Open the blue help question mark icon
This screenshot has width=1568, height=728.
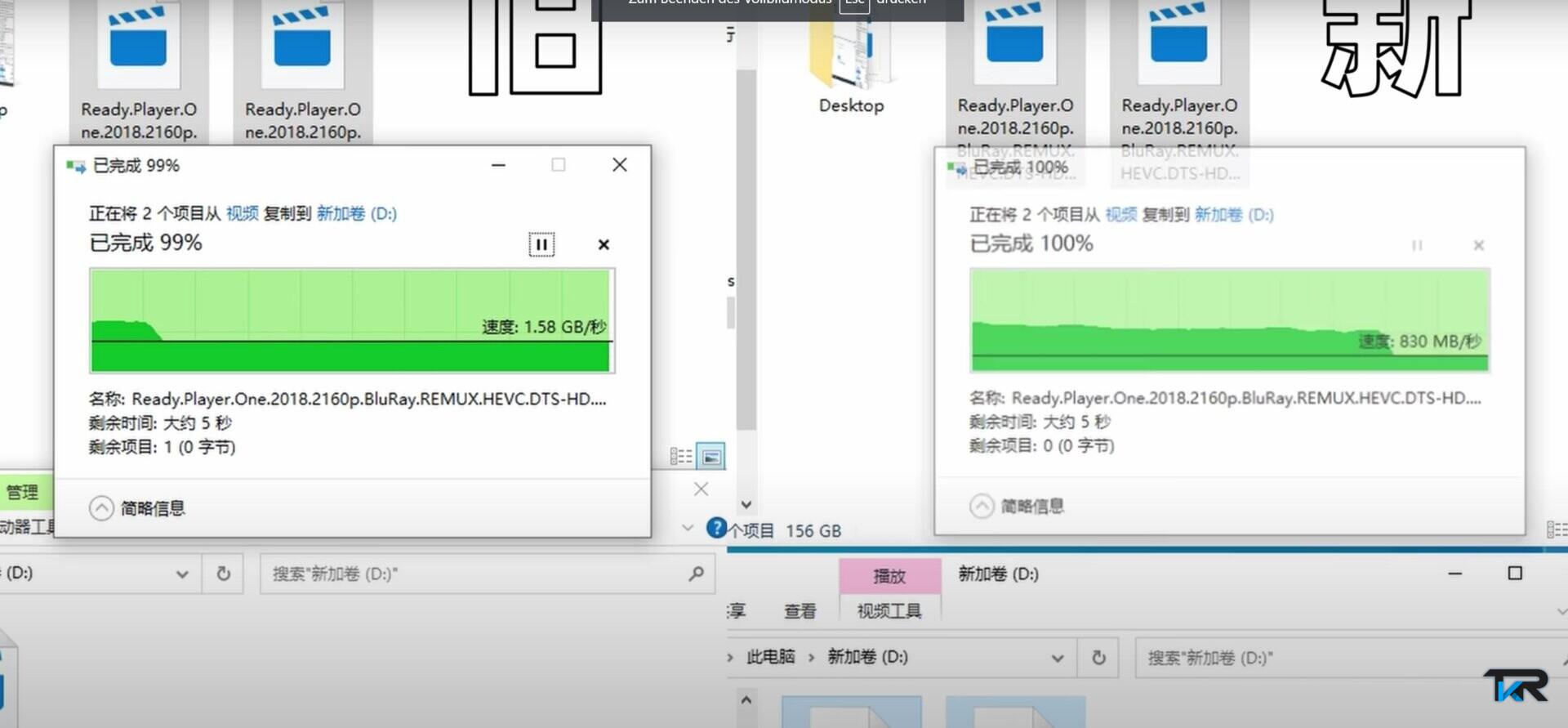click(716, 528)
